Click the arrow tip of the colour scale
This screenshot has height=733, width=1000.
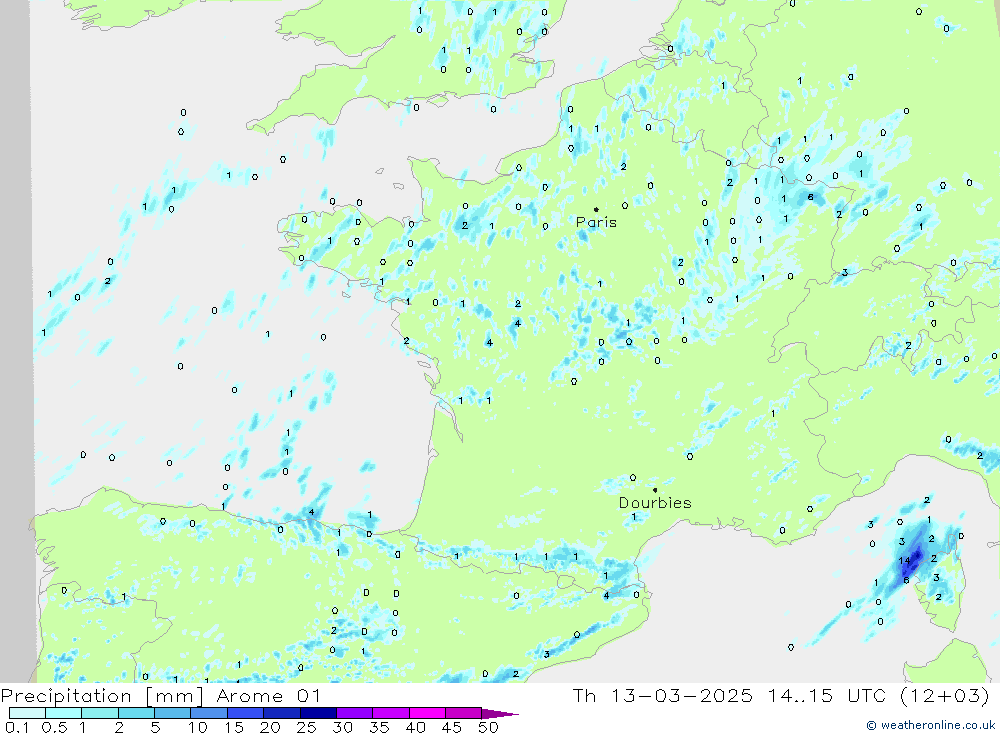pyautogui.click(x=501, y=714)
